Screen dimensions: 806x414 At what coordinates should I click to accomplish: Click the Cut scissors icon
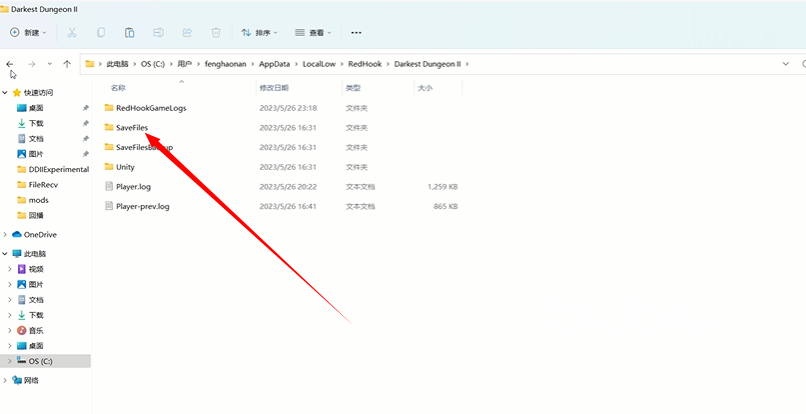72,33
